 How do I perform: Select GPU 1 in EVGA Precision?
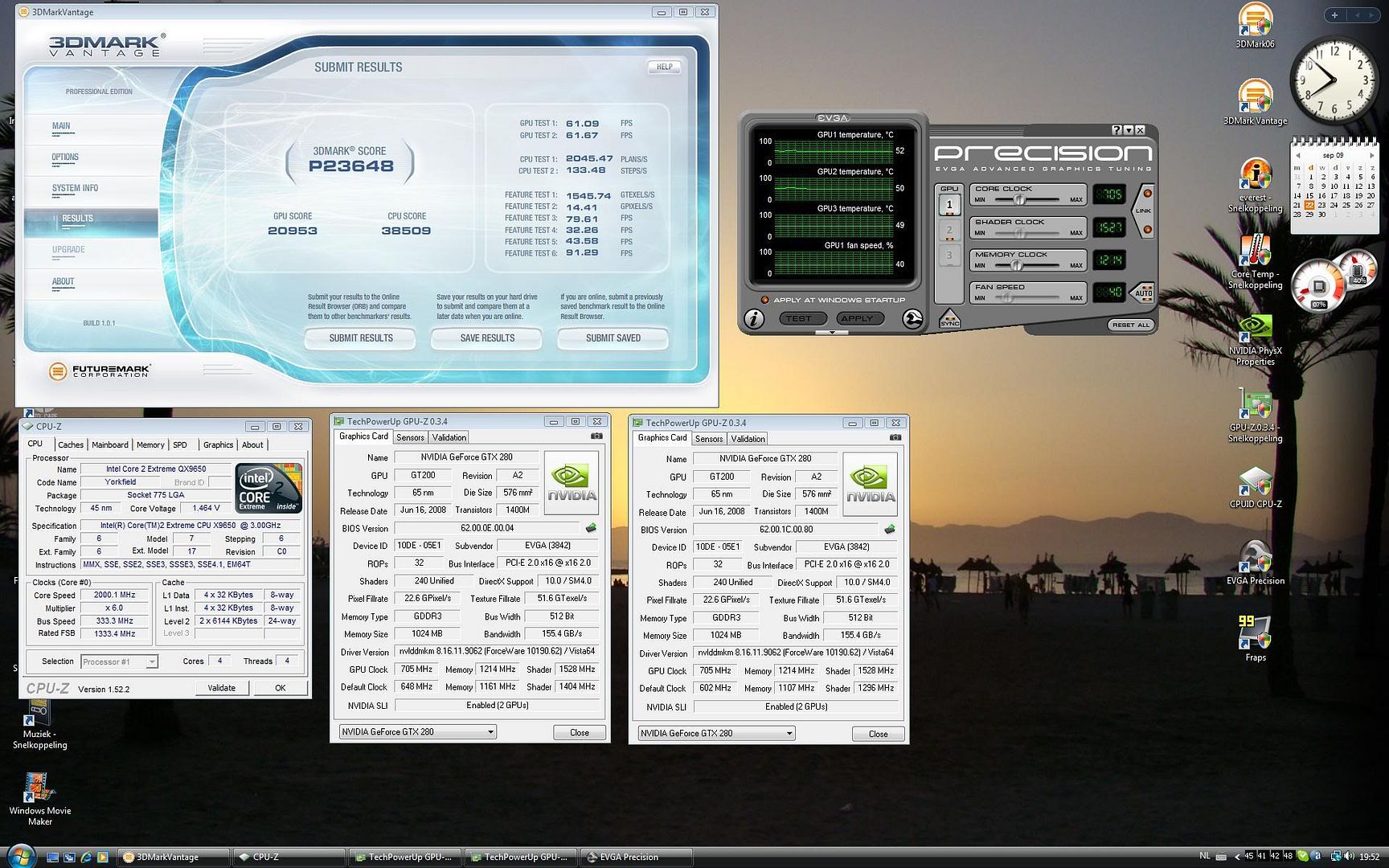pyautogui.click(x=949, y=205)
